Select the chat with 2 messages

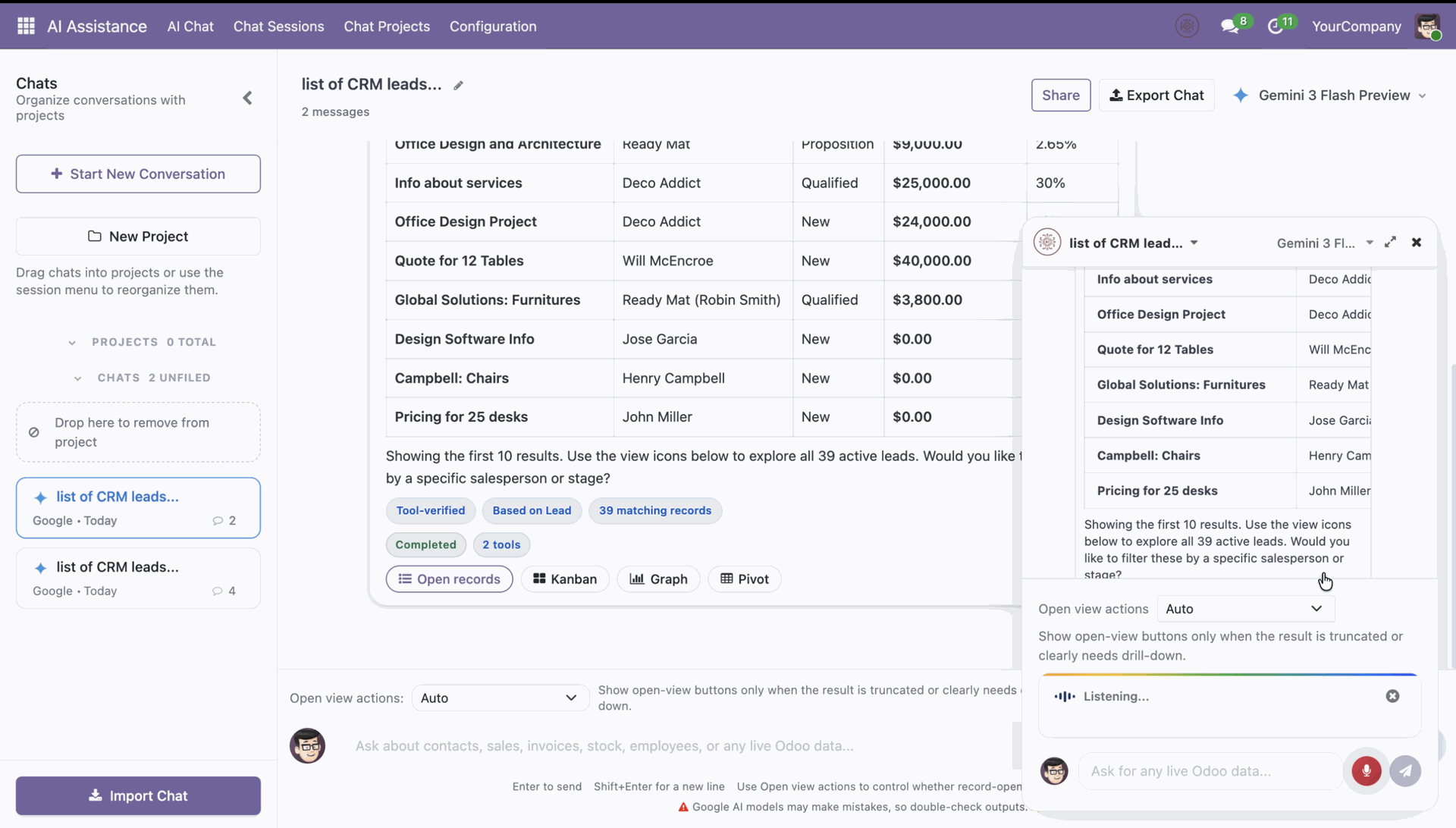click(138, 508)
